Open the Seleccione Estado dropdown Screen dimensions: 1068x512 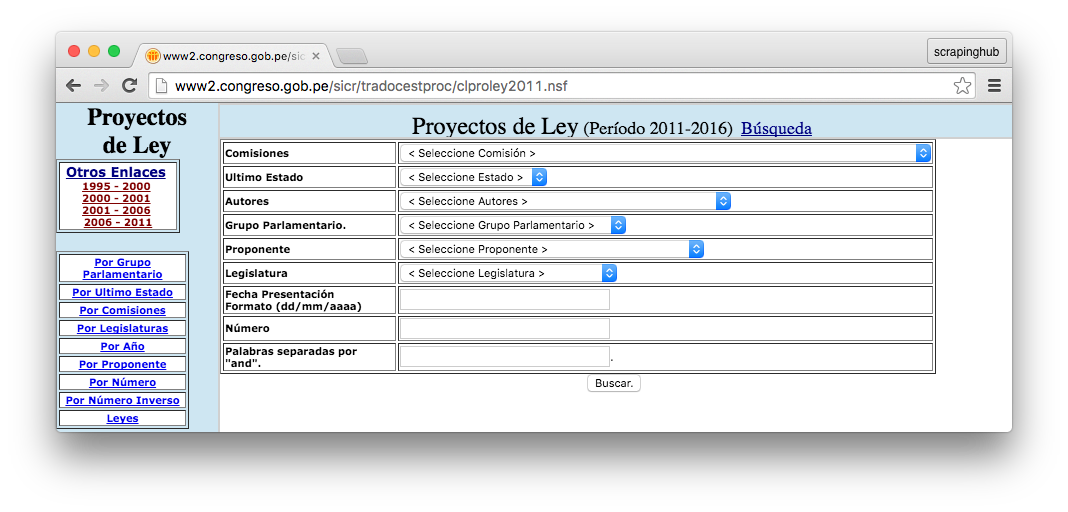coord(473,177)
